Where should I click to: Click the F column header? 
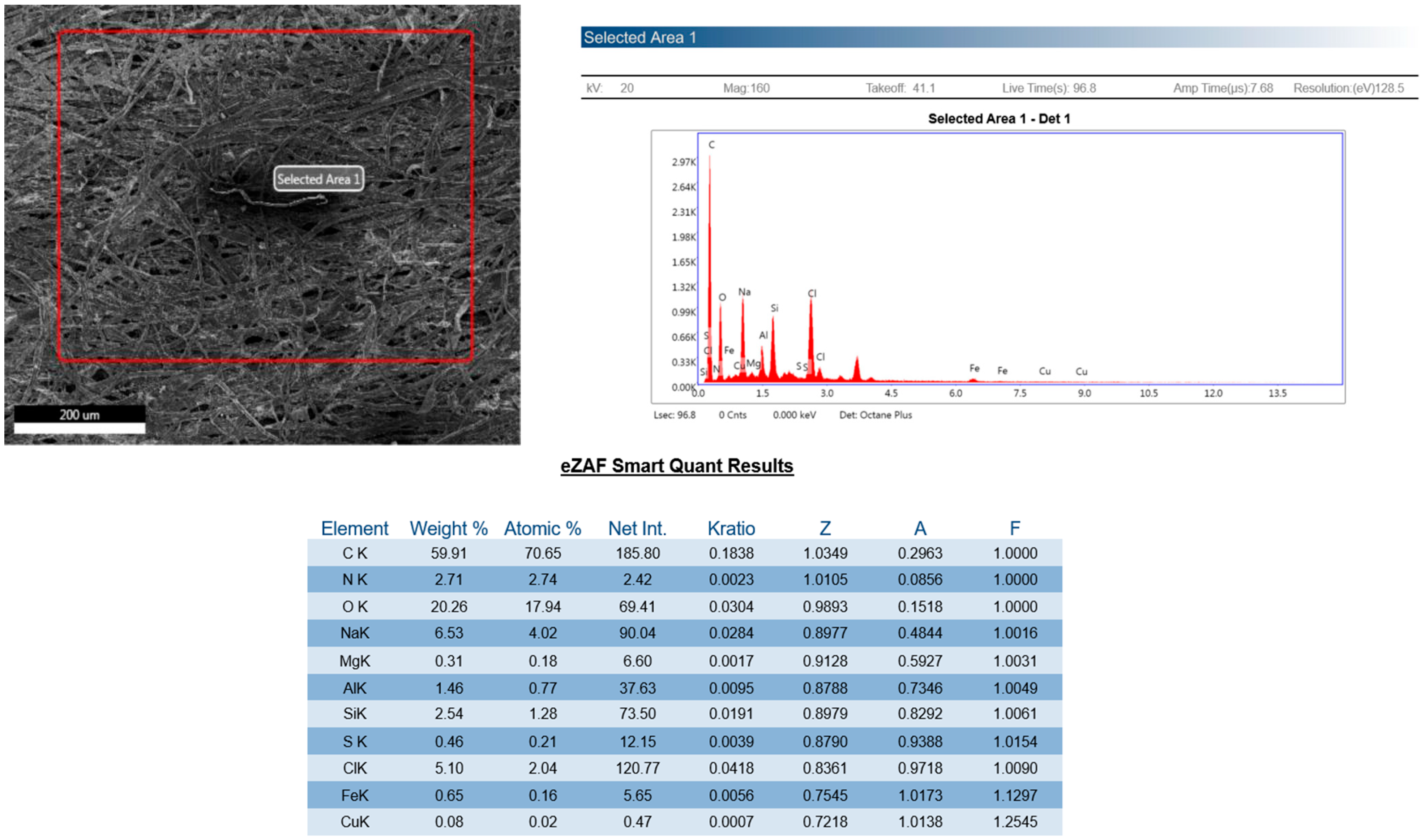click(1014, 528)
